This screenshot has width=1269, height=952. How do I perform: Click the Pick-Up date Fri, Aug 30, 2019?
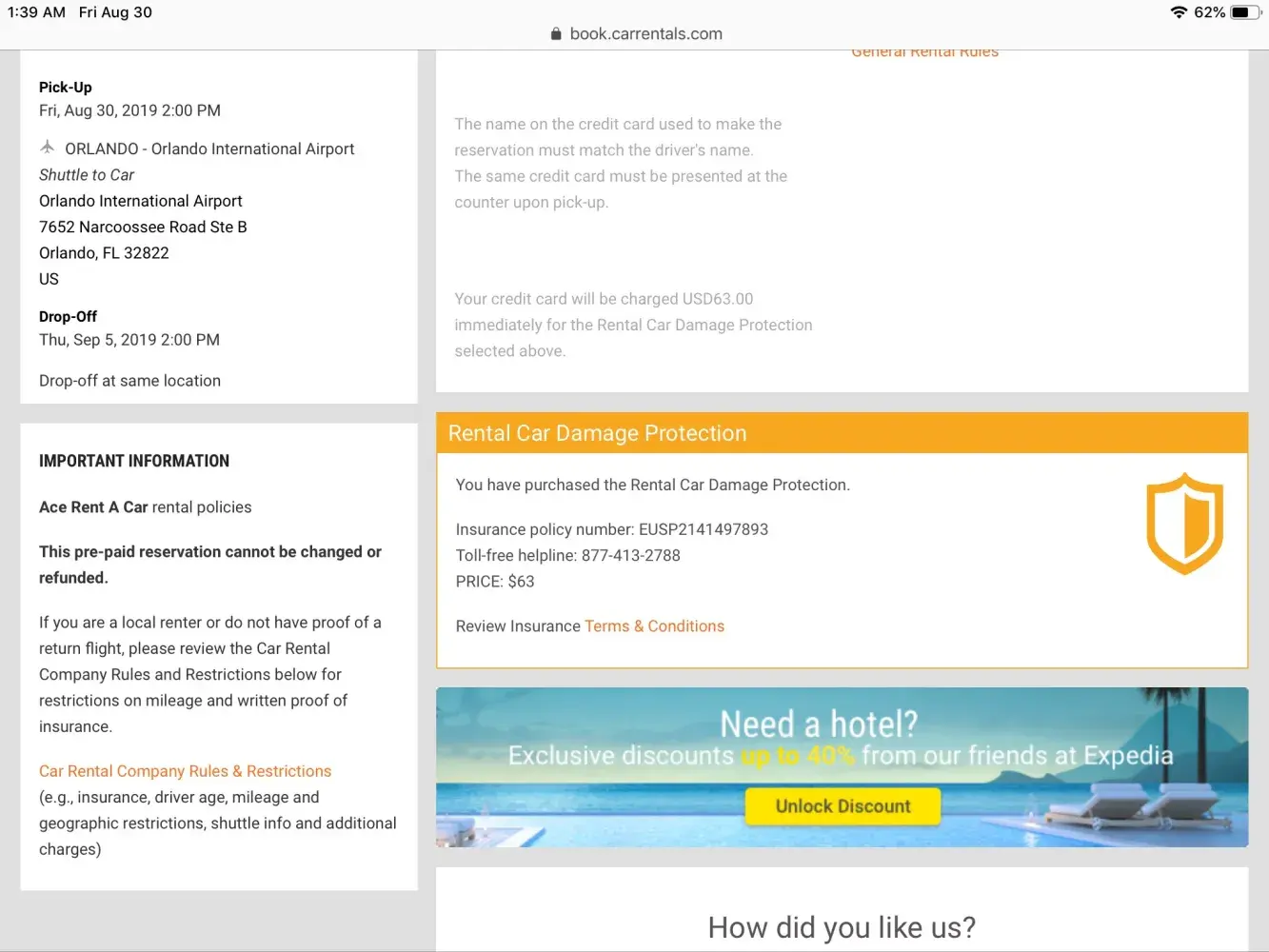coord(129,110)
